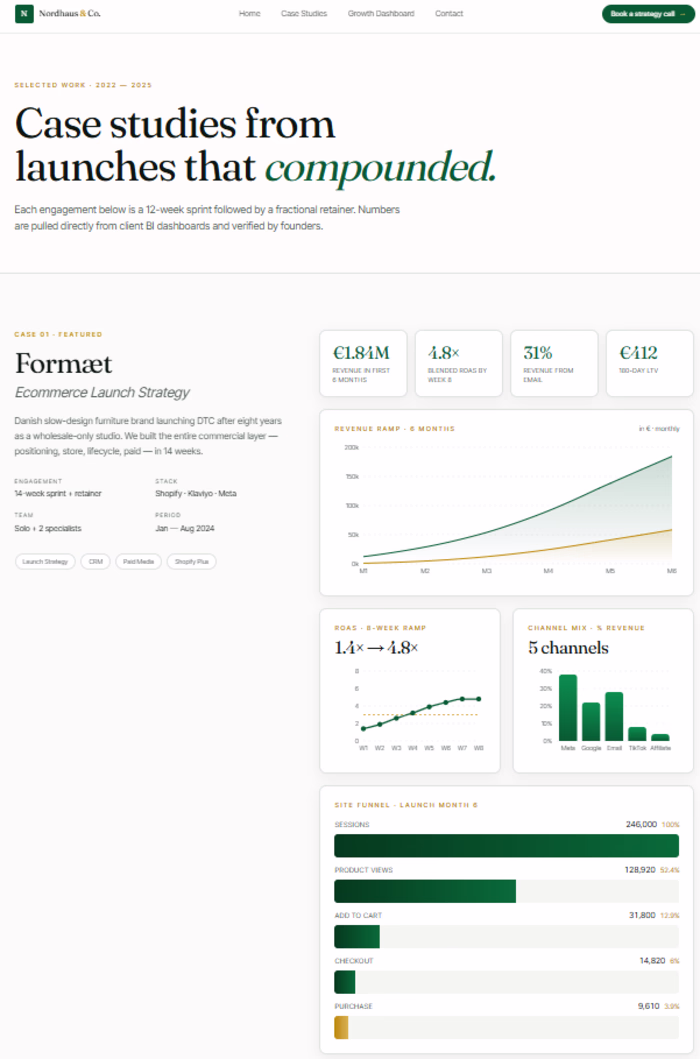The image size is (700, 1059).
Task: Click the Add to Cart funnel bar
Action: coord(357,937)
